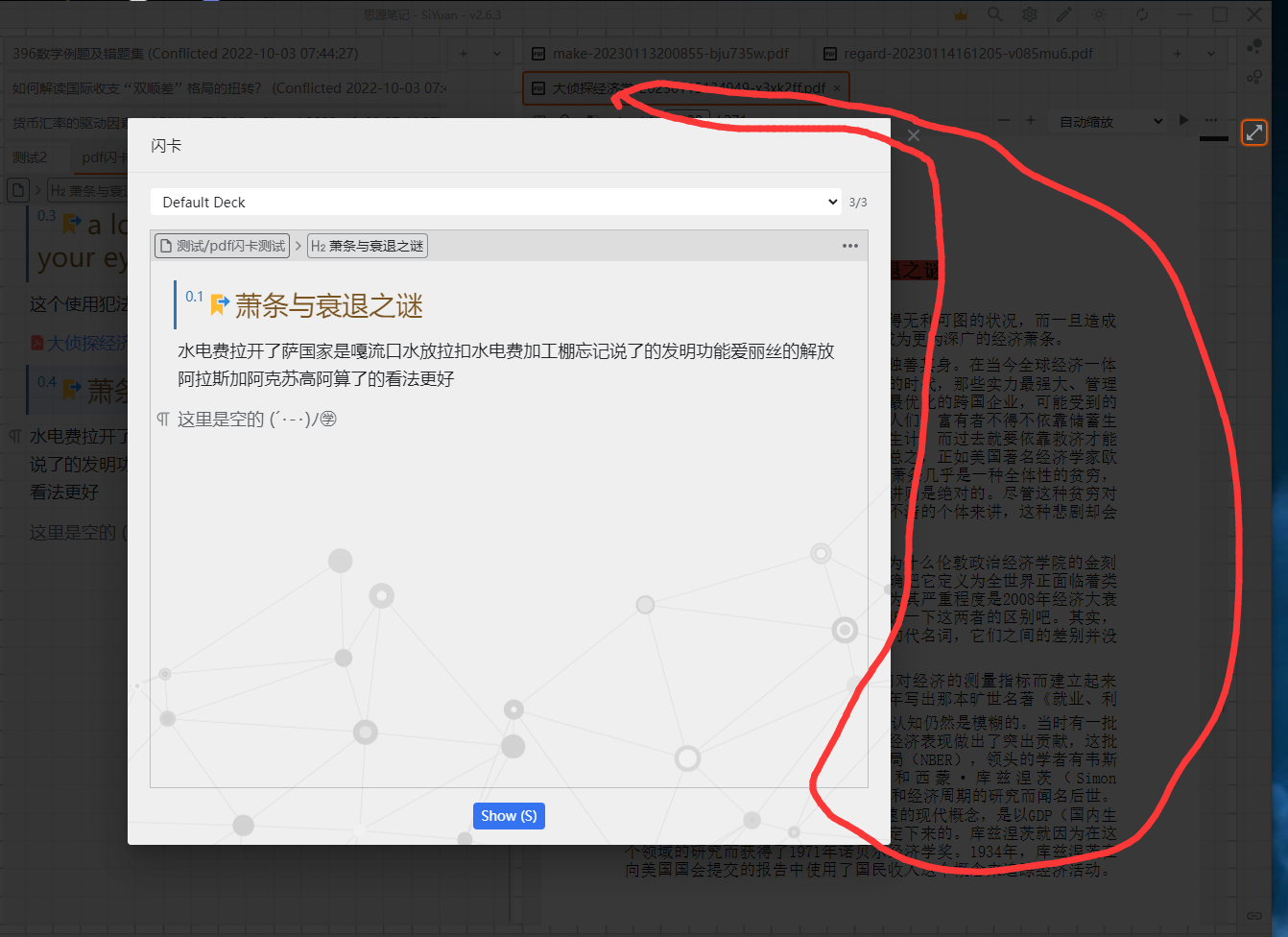
Task: Open the flashcard three-dots menu
Action: tap(850, 246)
